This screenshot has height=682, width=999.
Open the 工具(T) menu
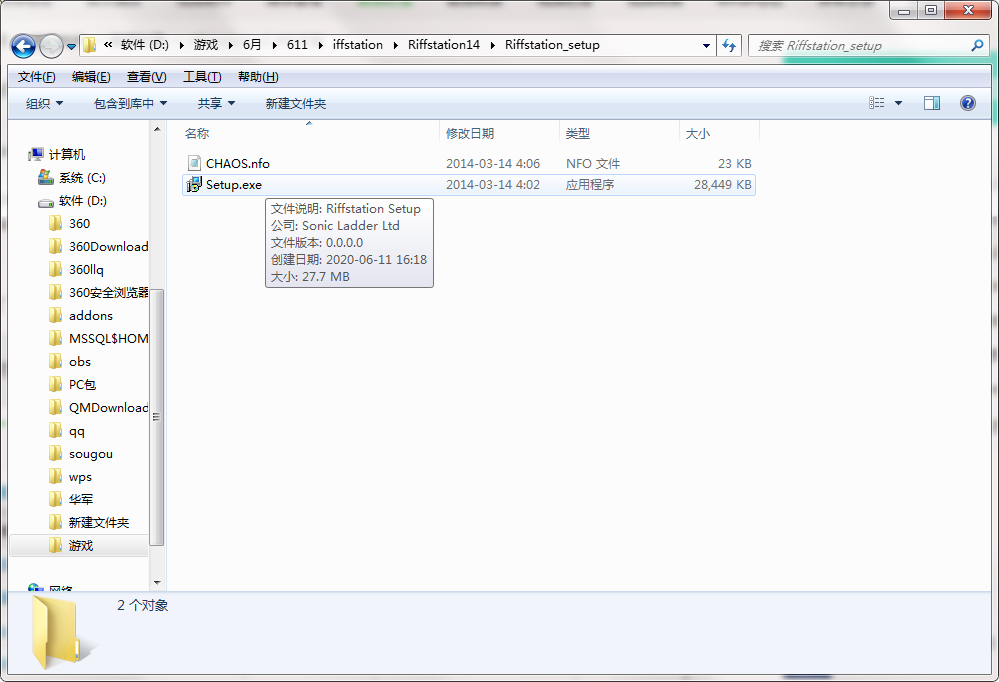202,77
